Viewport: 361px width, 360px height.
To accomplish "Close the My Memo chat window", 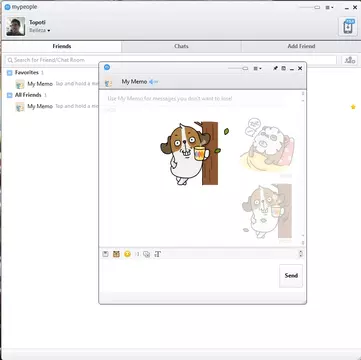I will (300, 68).
